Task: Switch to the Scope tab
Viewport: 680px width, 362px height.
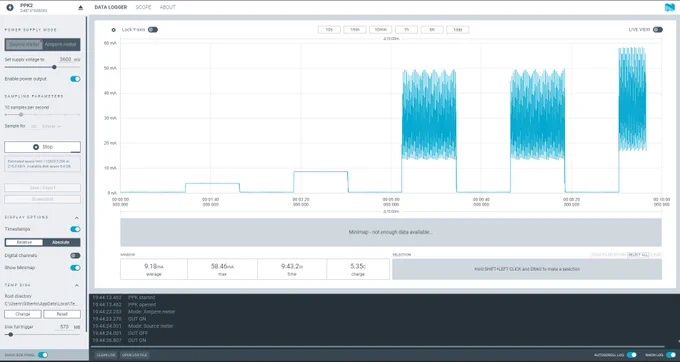Action: [x=143, y=7]
